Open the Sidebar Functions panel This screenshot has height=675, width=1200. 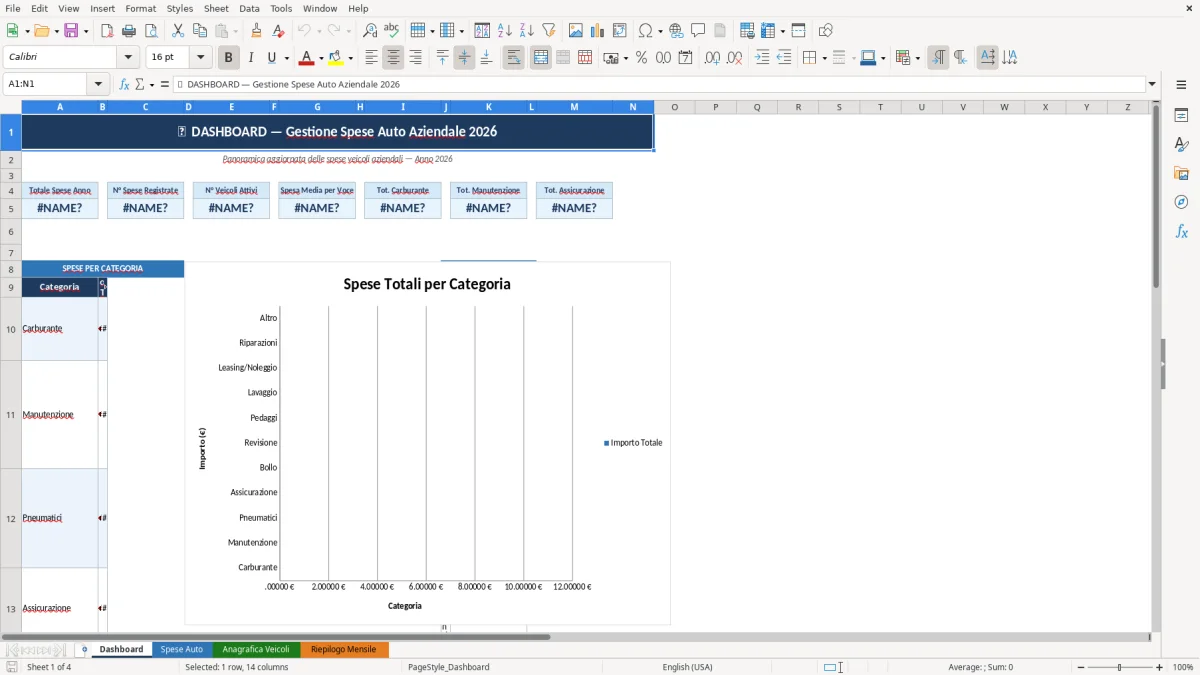pyautogui.click(x=1181, y=232)
